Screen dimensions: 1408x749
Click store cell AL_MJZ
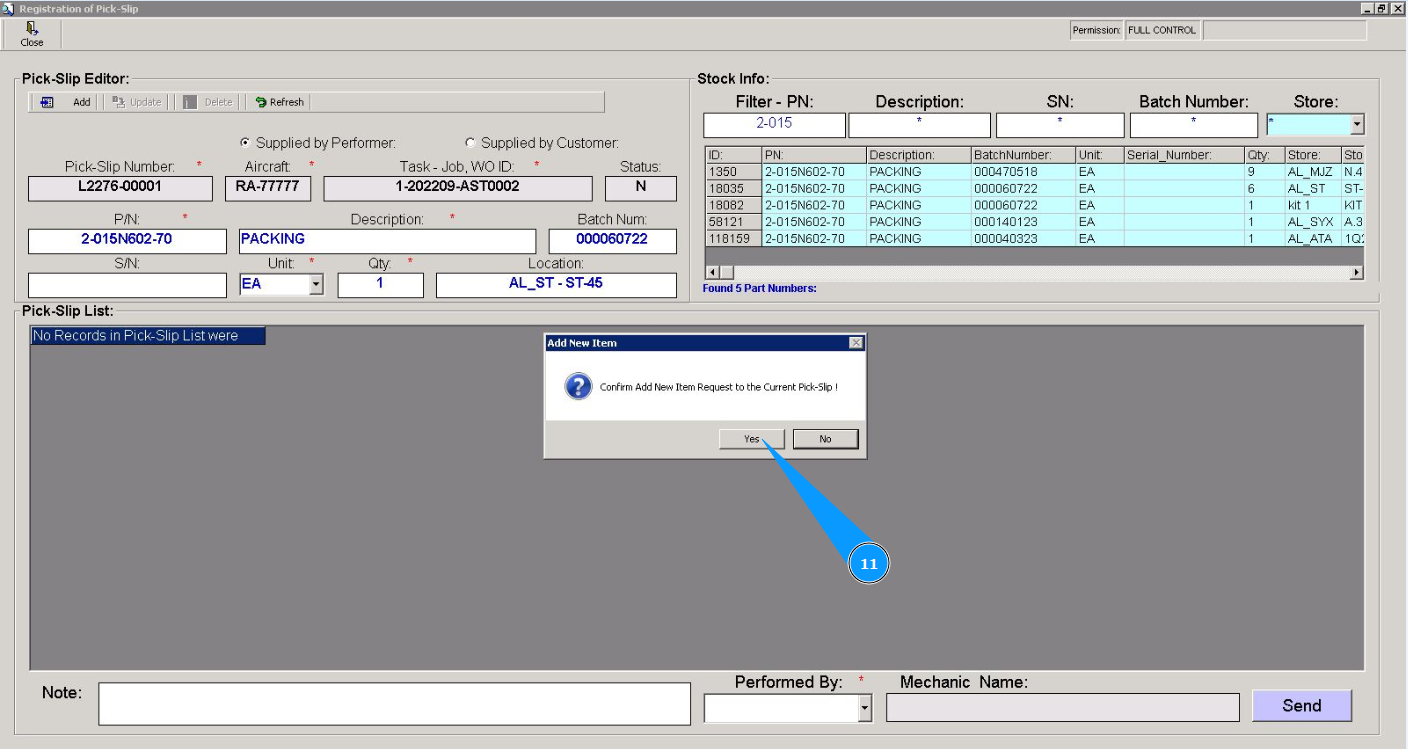1312,172
